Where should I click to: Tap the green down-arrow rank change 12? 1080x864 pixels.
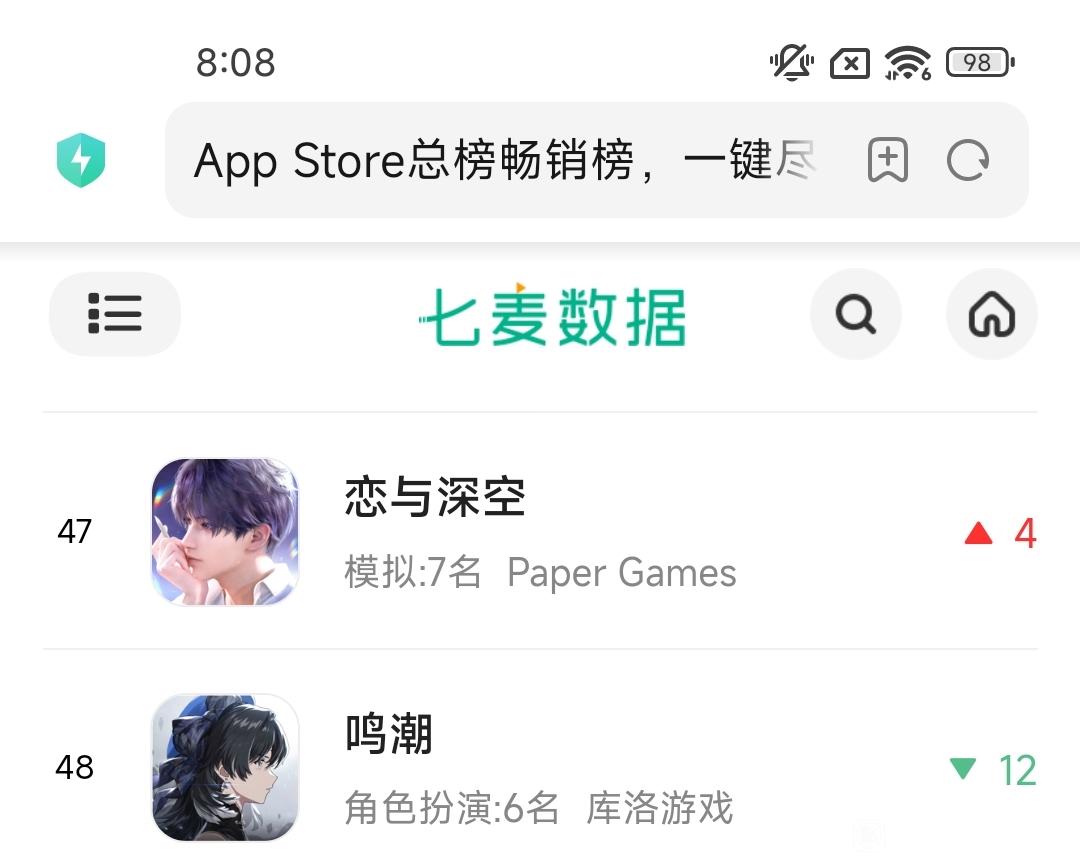(x=993, y=770)
